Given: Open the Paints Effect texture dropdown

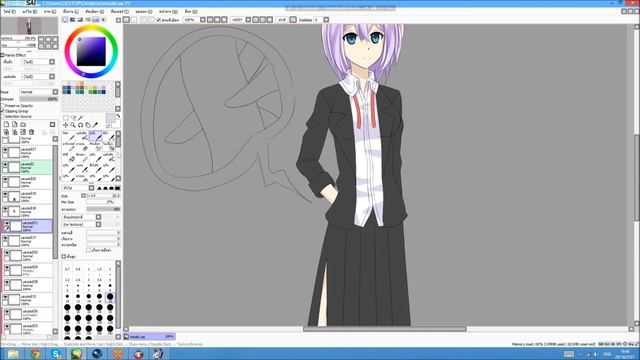Looking at the screenshot, I should pyautogui.click(x=52, y=62).
